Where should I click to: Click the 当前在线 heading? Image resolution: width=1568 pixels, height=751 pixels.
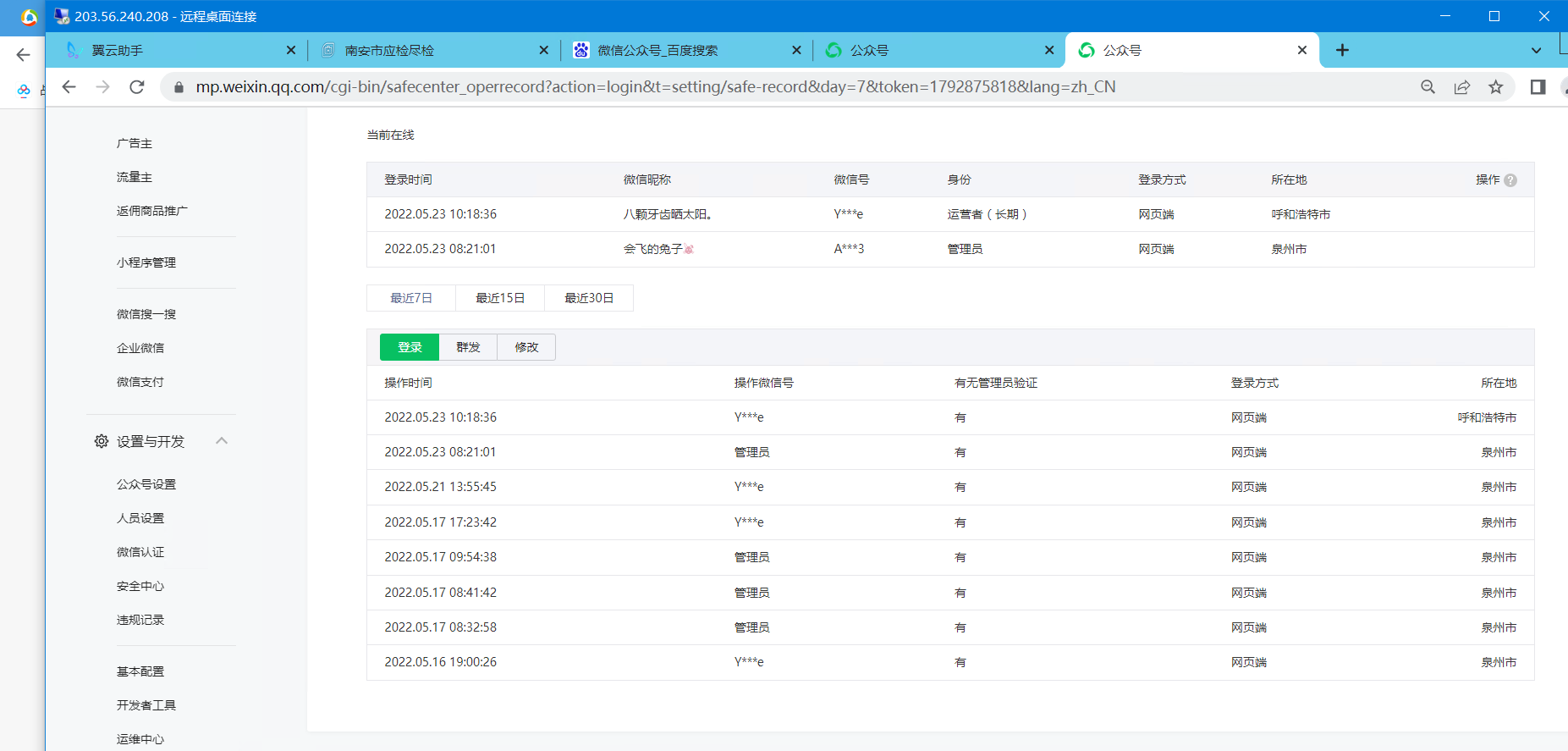click(x=391, y=135)
